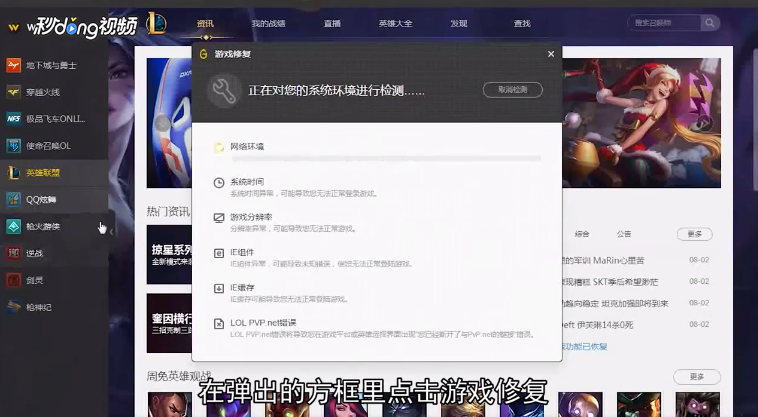Viewport: 758px width, 417px height.
Task: Open Christmas champion banner image
Action: (x=641, y=123)
